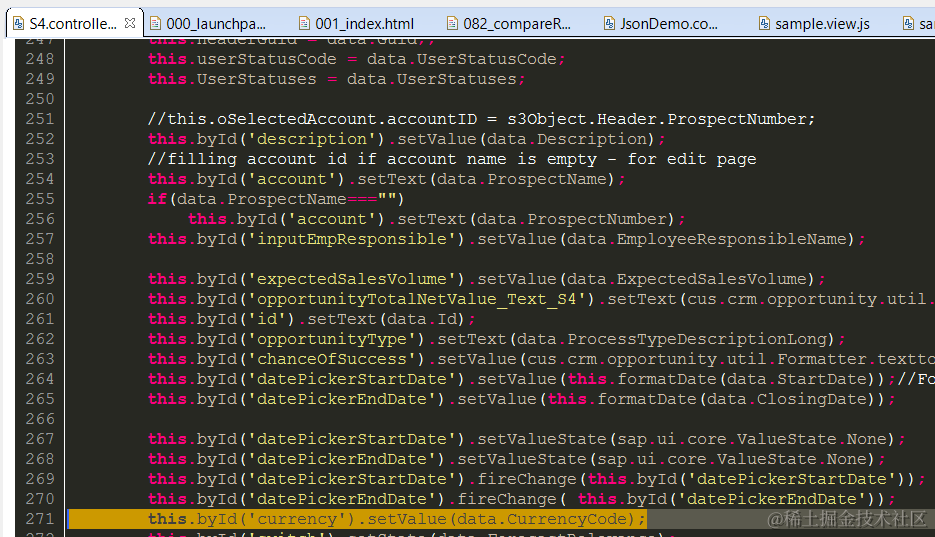
Task: Click line number 251 in gutter
Action: [39, 119]
